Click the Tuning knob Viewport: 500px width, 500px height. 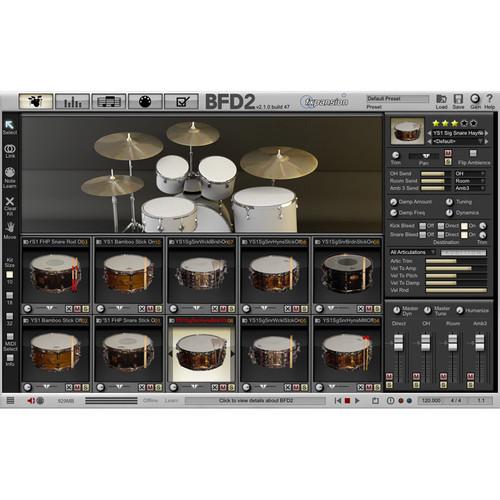[x=449, y=202]
